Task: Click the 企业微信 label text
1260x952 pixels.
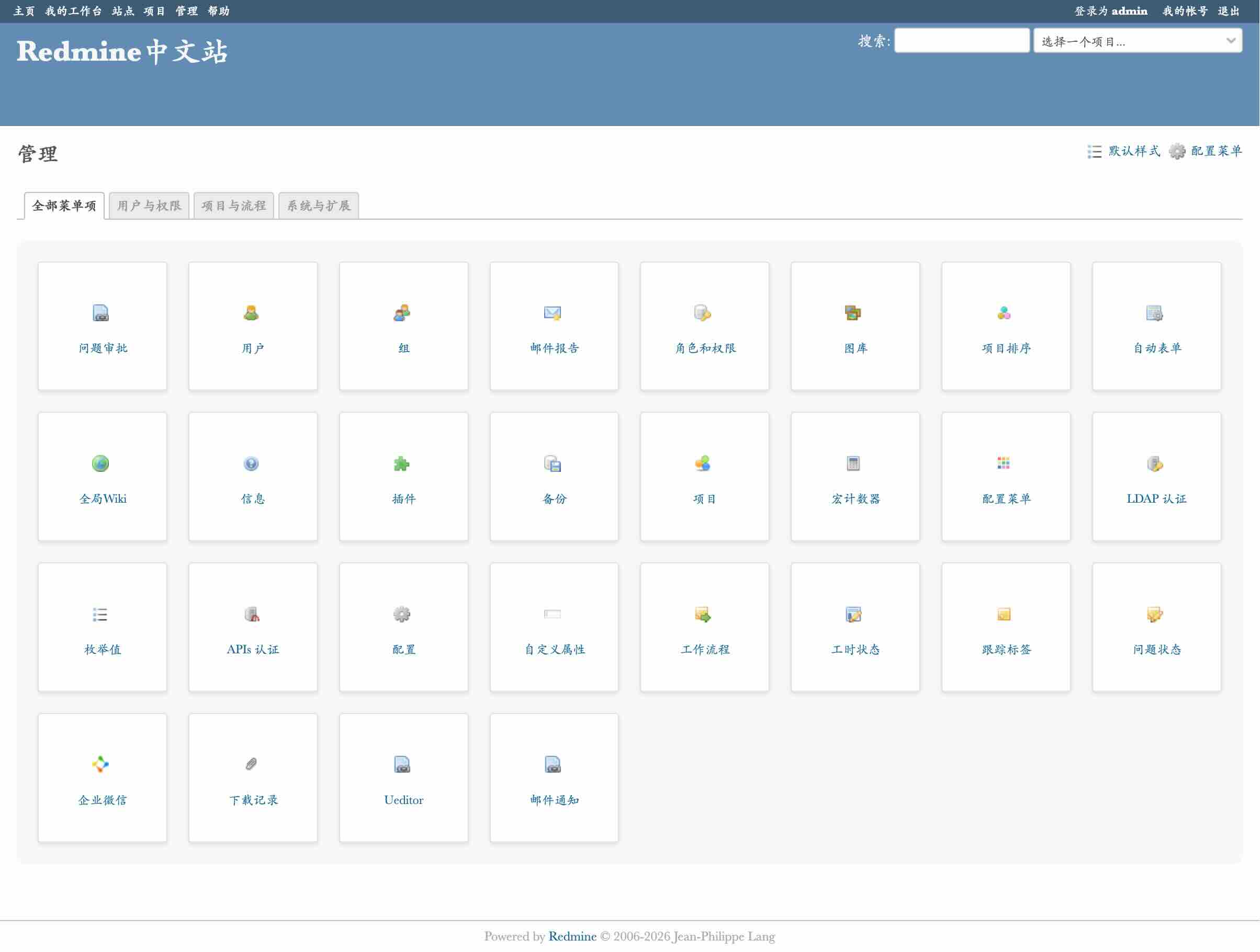Action: [103, 800]
